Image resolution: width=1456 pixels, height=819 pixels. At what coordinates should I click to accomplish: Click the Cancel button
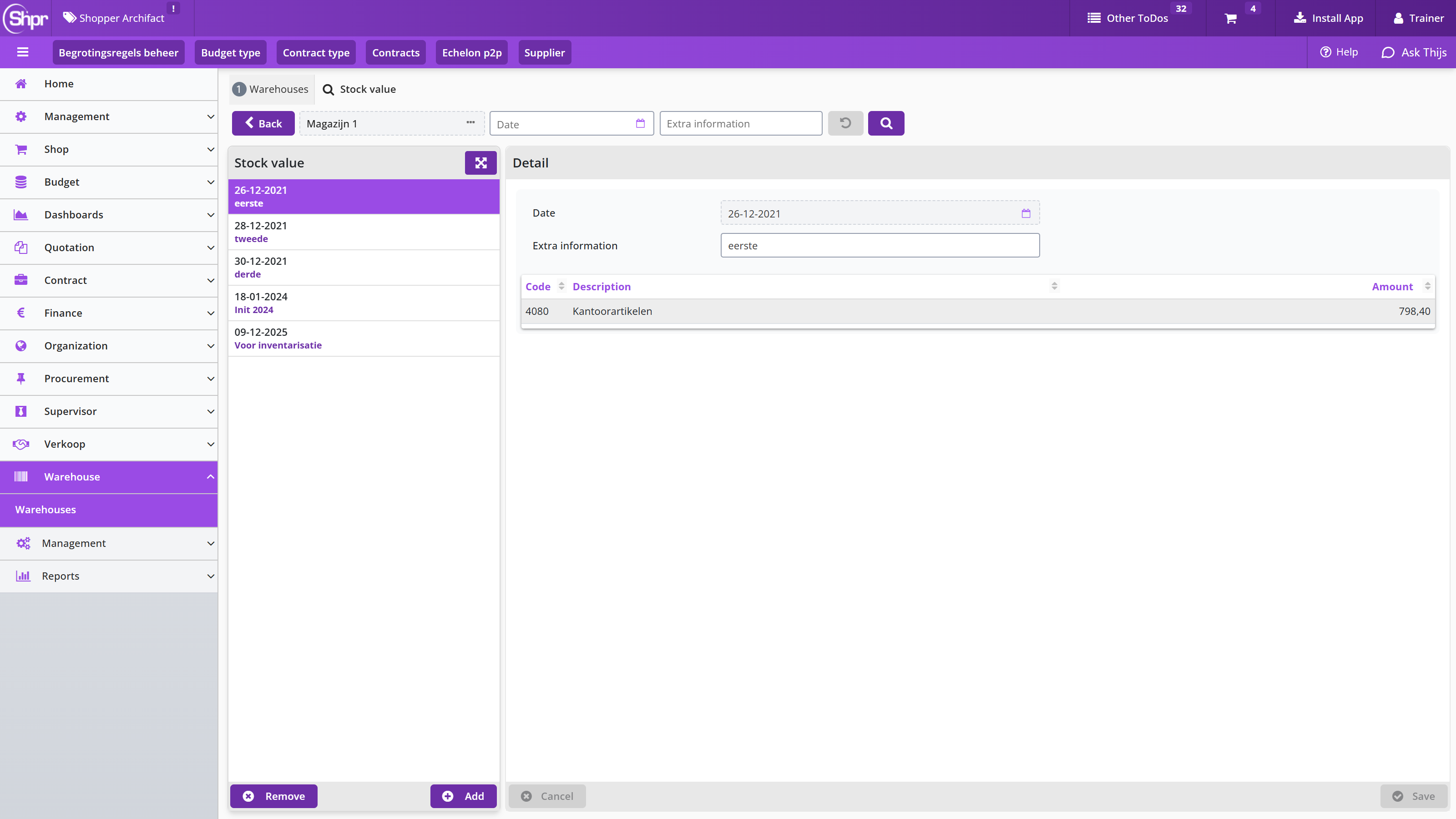[546, 796]
